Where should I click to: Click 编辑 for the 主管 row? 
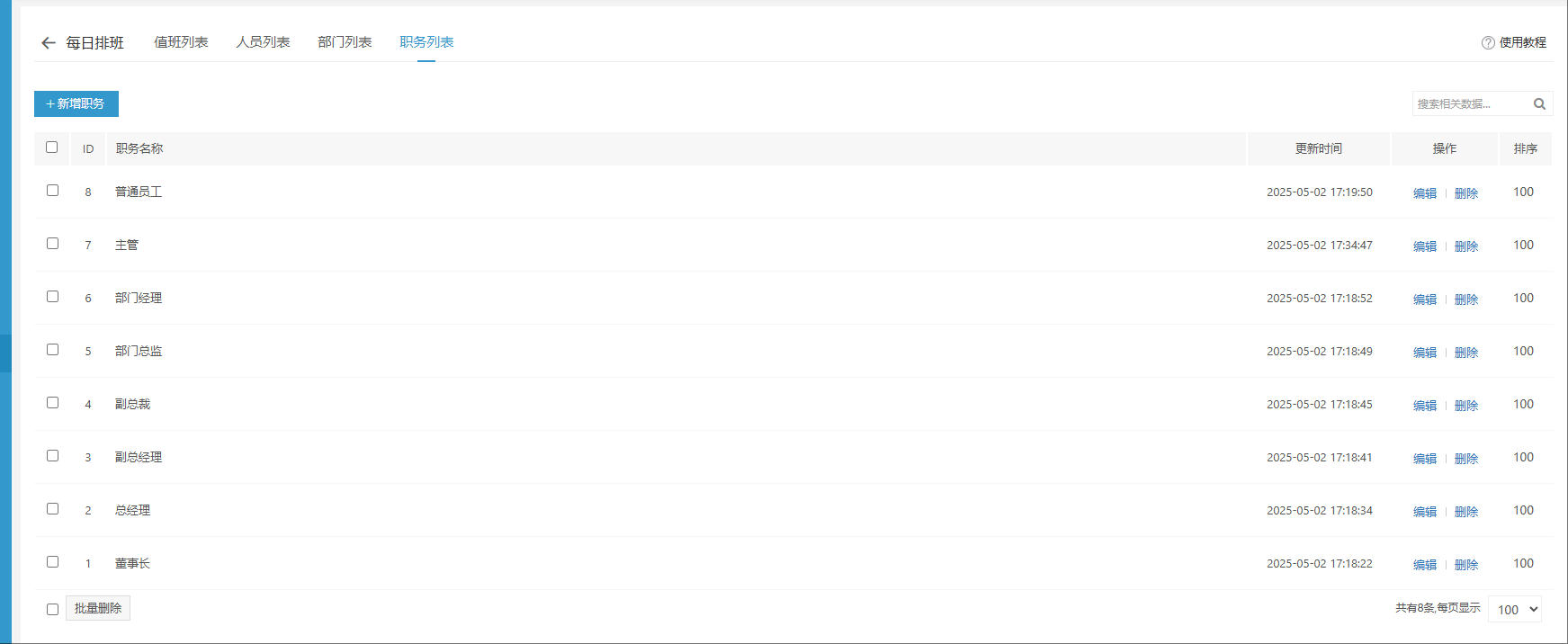(x=1425, y=246)
